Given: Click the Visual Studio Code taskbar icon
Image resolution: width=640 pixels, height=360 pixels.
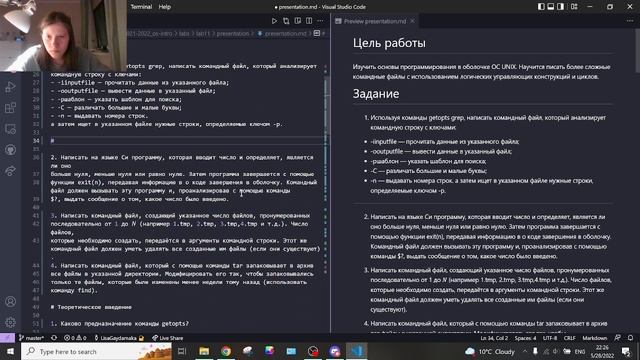Looking at the screenshot, I should (357, 351).
